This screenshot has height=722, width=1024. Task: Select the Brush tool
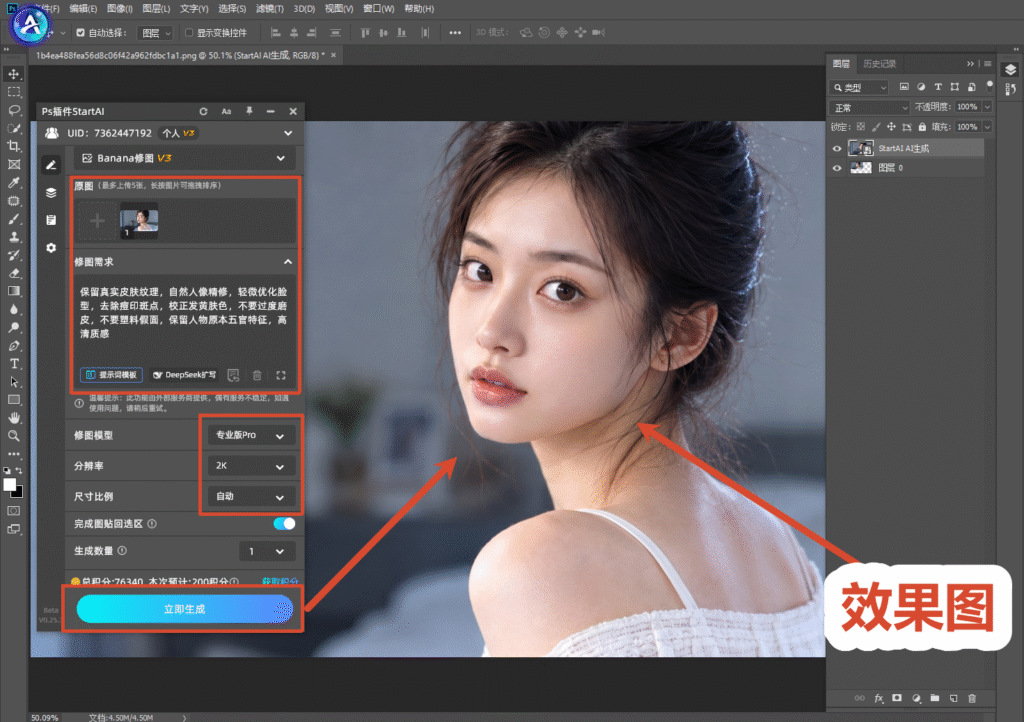click(14, 219)
